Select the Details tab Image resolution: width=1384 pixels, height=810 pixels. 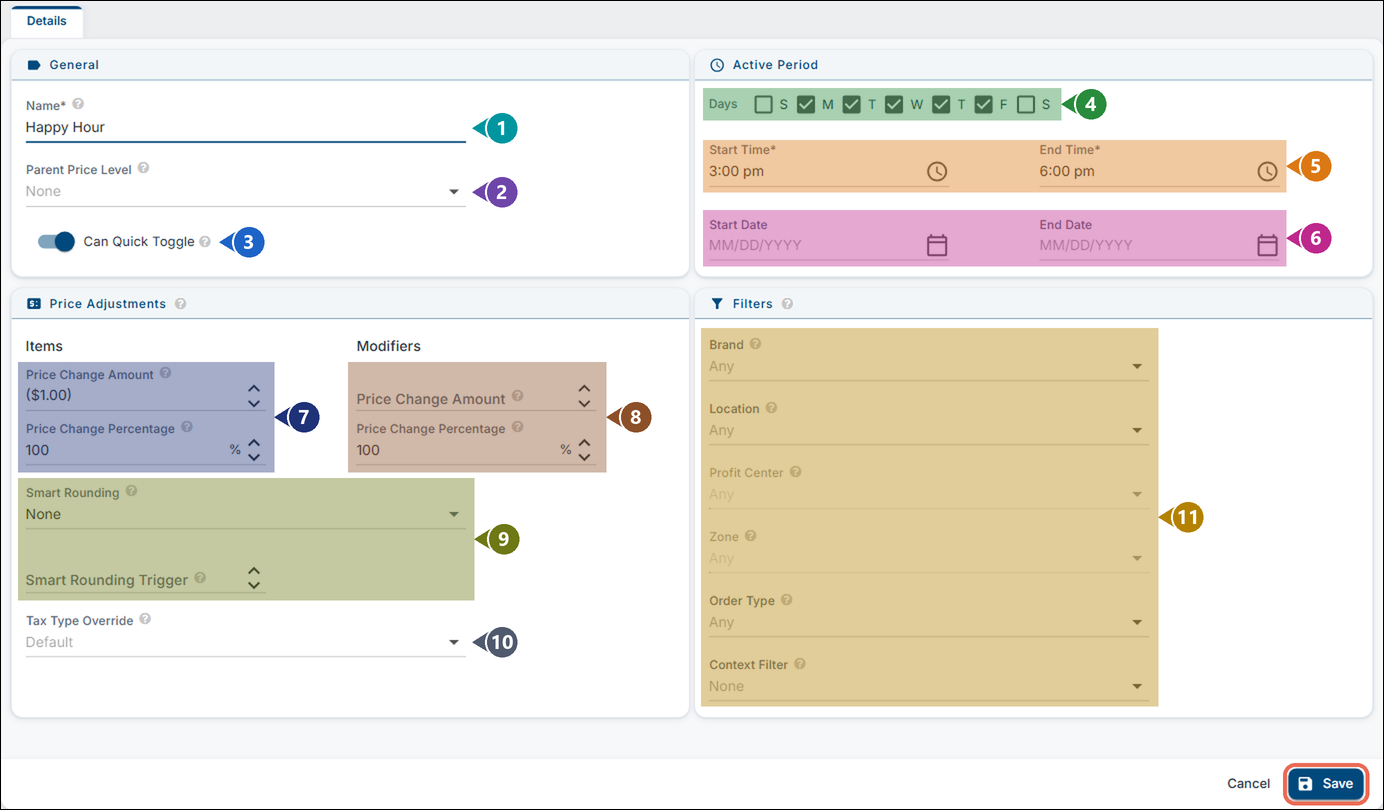coord(47,21)
